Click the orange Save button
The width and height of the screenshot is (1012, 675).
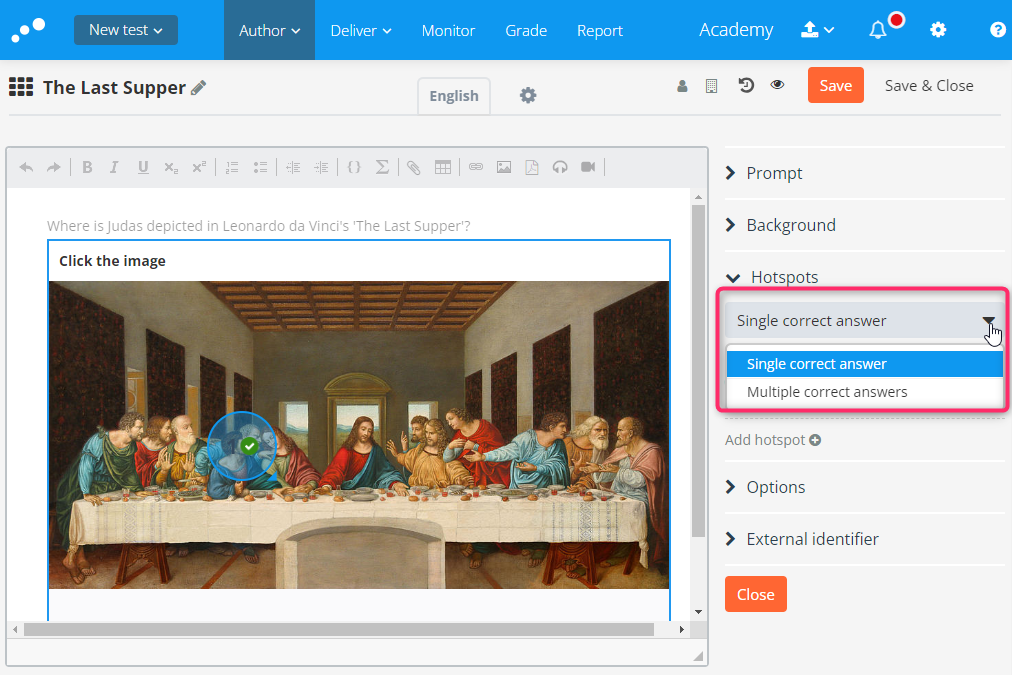coord(836,85)
